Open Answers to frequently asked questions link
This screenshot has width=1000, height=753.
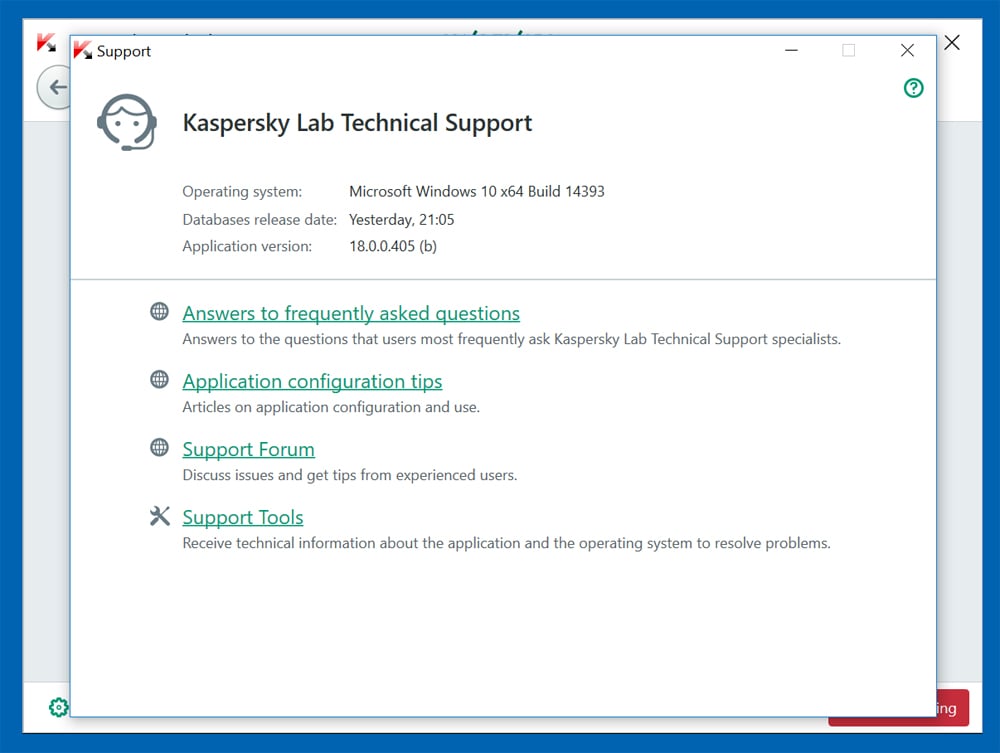point(351,313)
